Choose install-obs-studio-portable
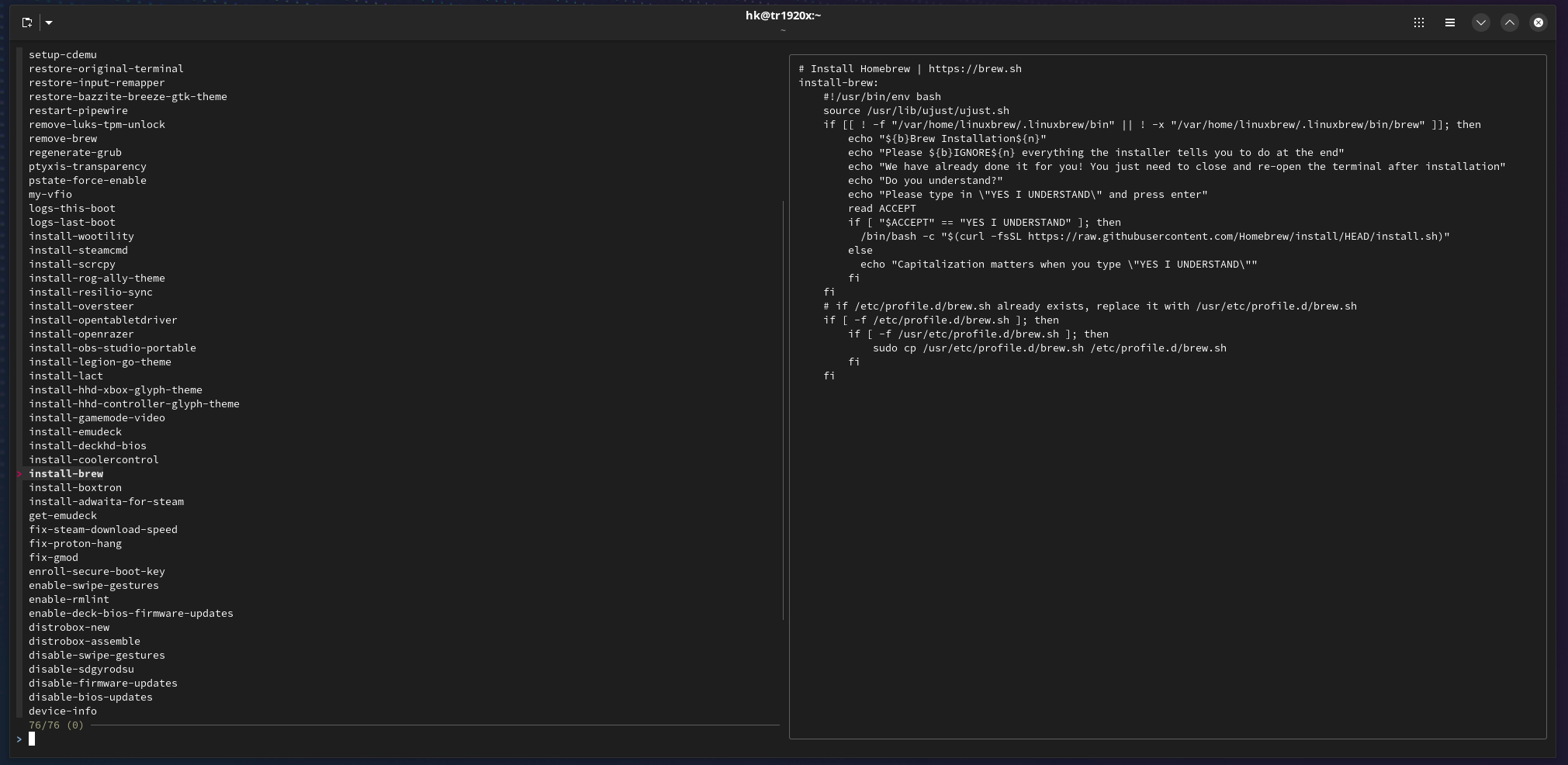Screen dimensions: 1568x765 [112, 348]
